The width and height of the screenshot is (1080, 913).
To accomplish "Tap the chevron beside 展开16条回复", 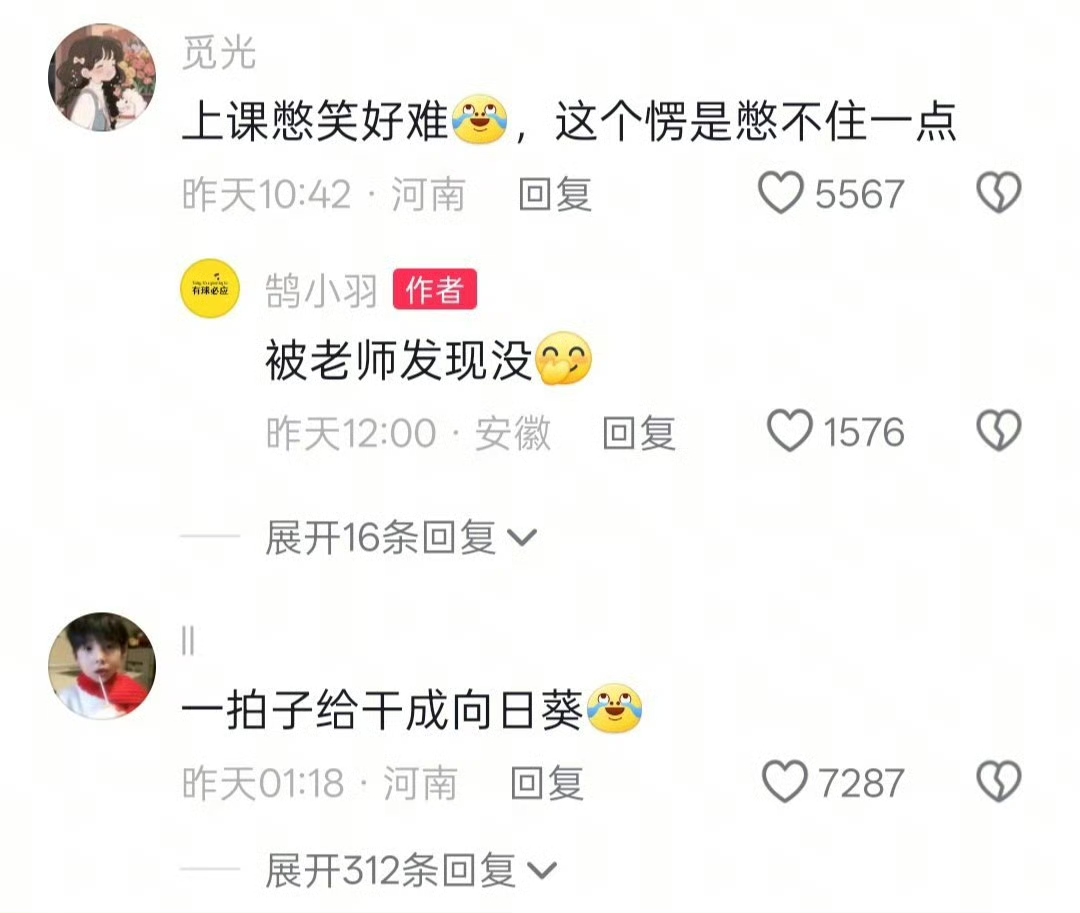I will (x=521, y=538).
